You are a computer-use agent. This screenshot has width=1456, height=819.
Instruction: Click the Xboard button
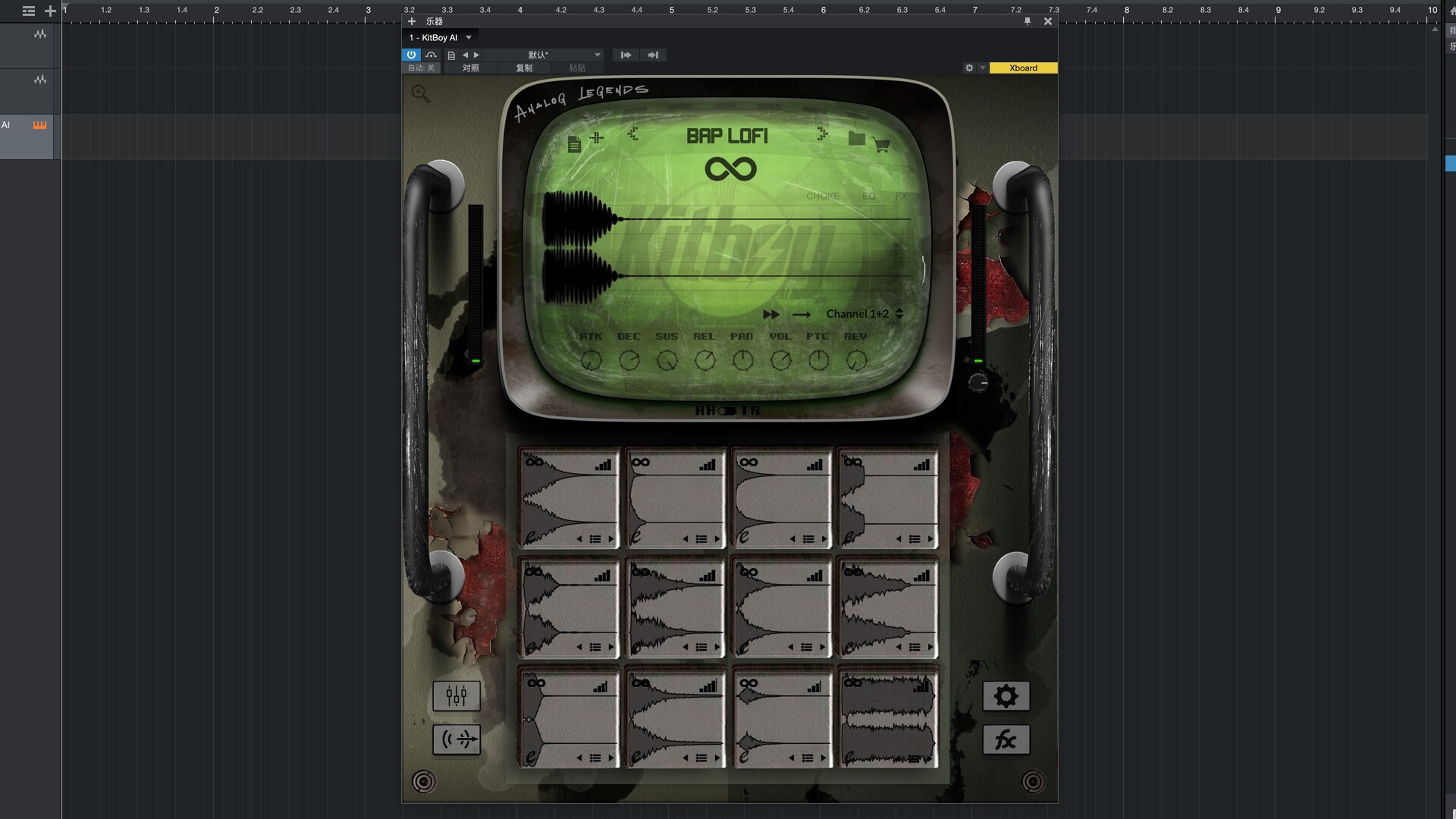pyautogui.click(x=1023, y=67)
